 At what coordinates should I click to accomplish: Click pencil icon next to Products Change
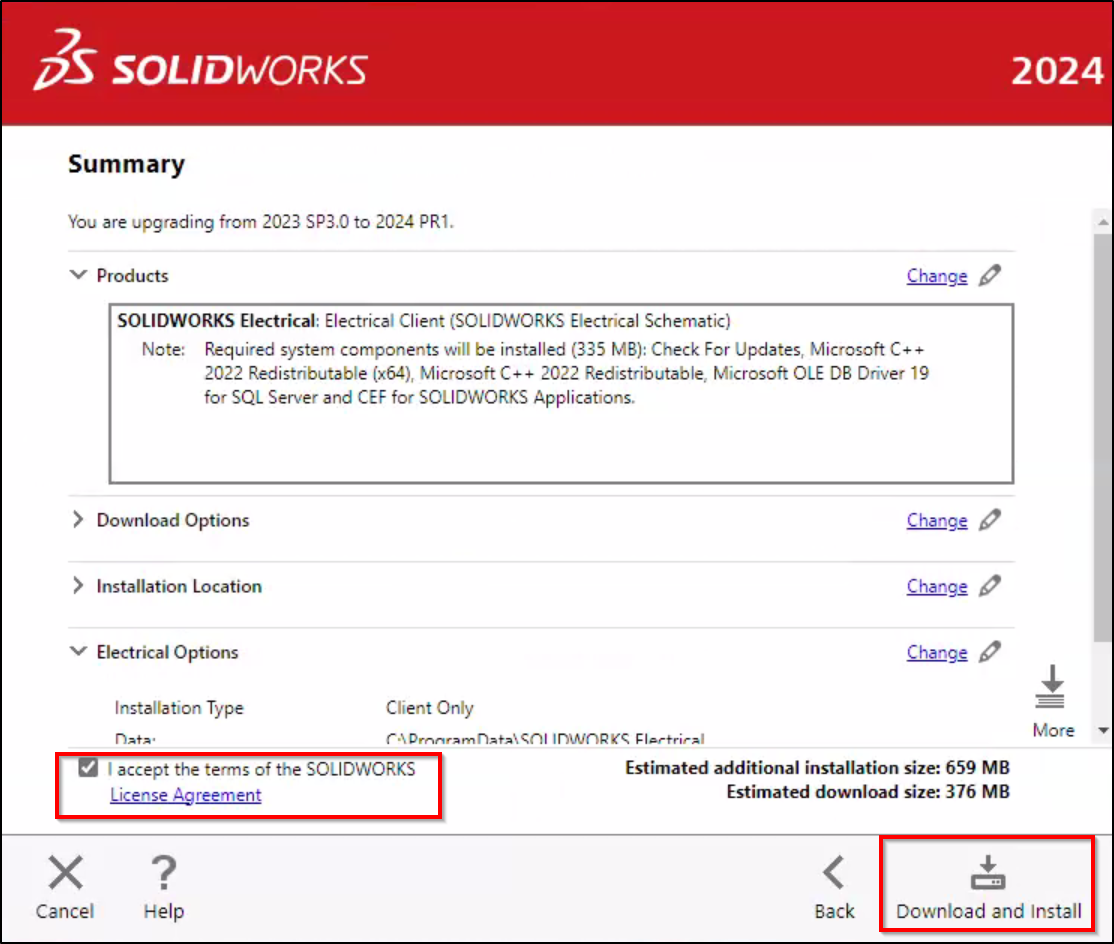click(x=990, y=276)
